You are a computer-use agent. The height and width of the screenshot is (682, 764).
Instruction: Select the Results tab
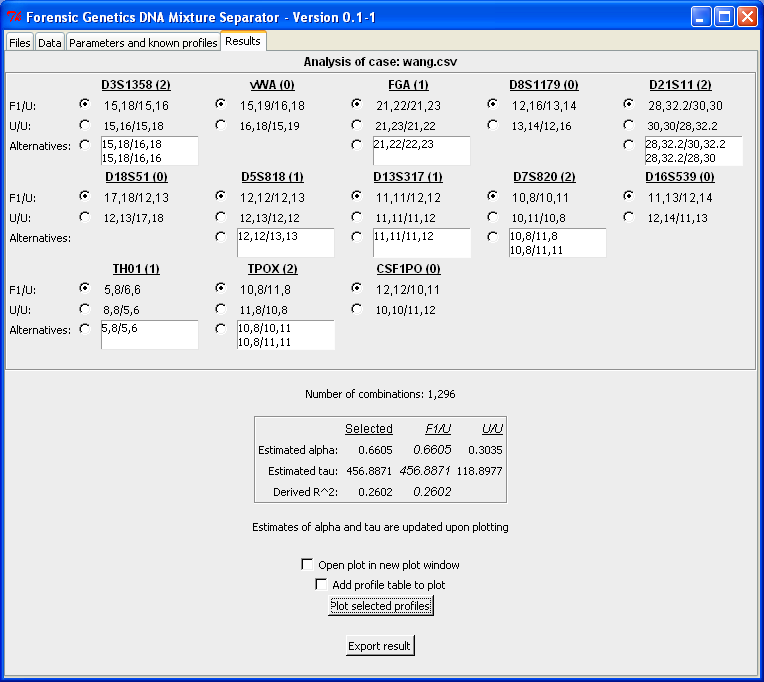(x=243, y=41)
